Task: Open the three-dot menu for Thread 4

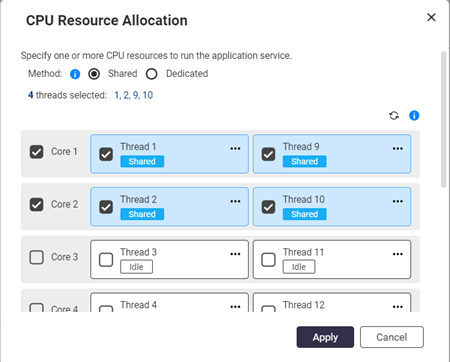Action: (x=235, y=307)
